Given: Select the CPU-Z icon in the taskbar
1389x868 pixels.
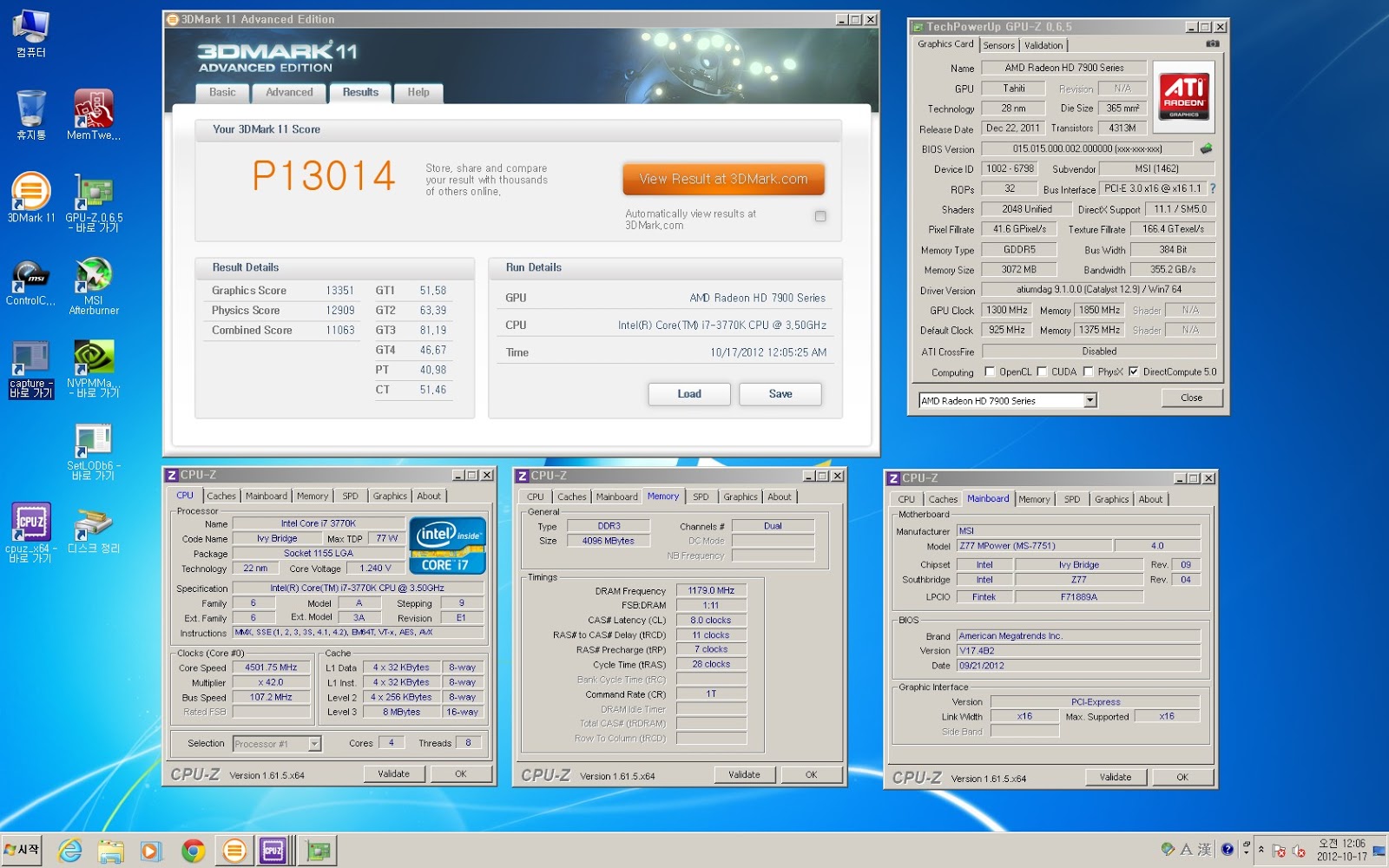Looking at the screenshot, I should 273,851.
